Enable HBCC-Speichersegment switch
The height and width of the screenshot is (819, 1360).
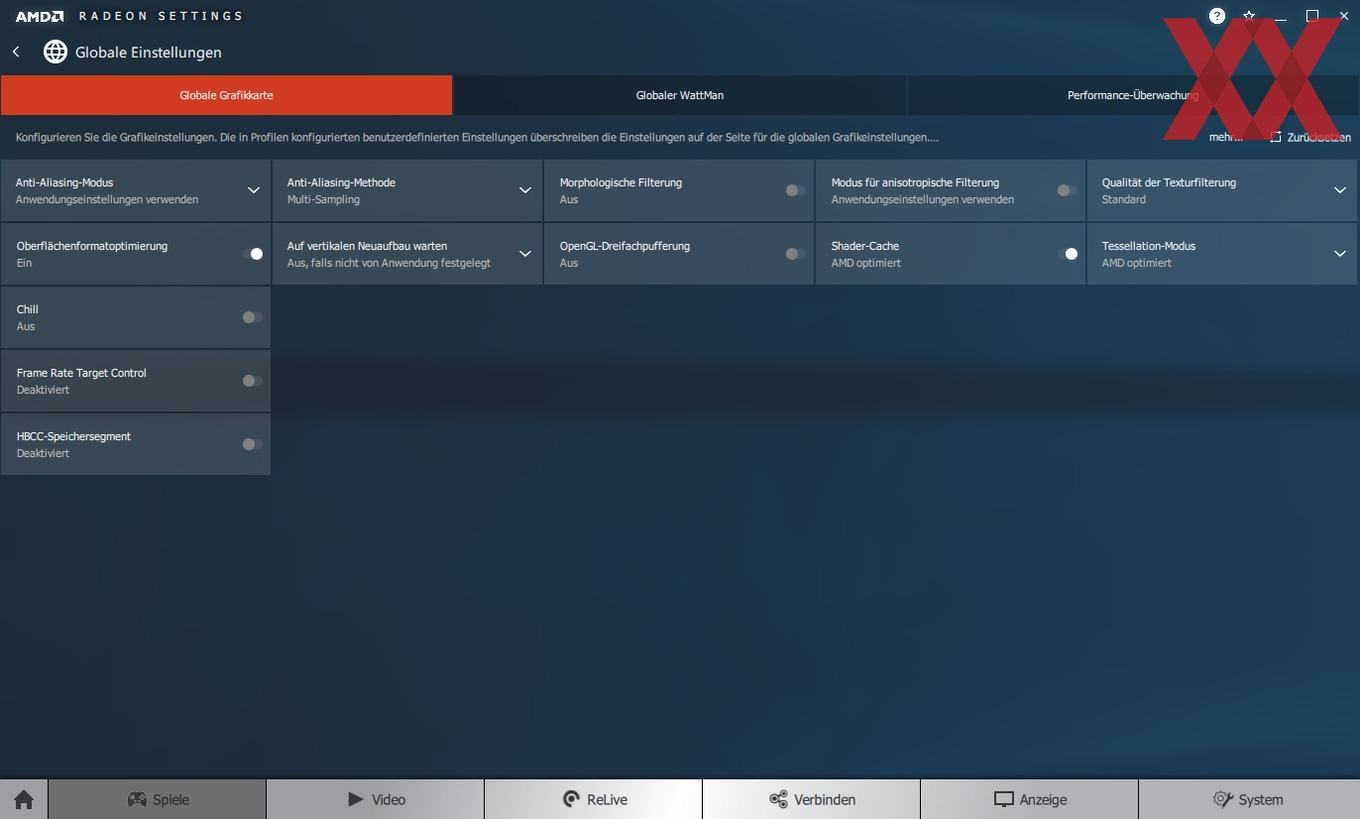(x=252, y=444)
